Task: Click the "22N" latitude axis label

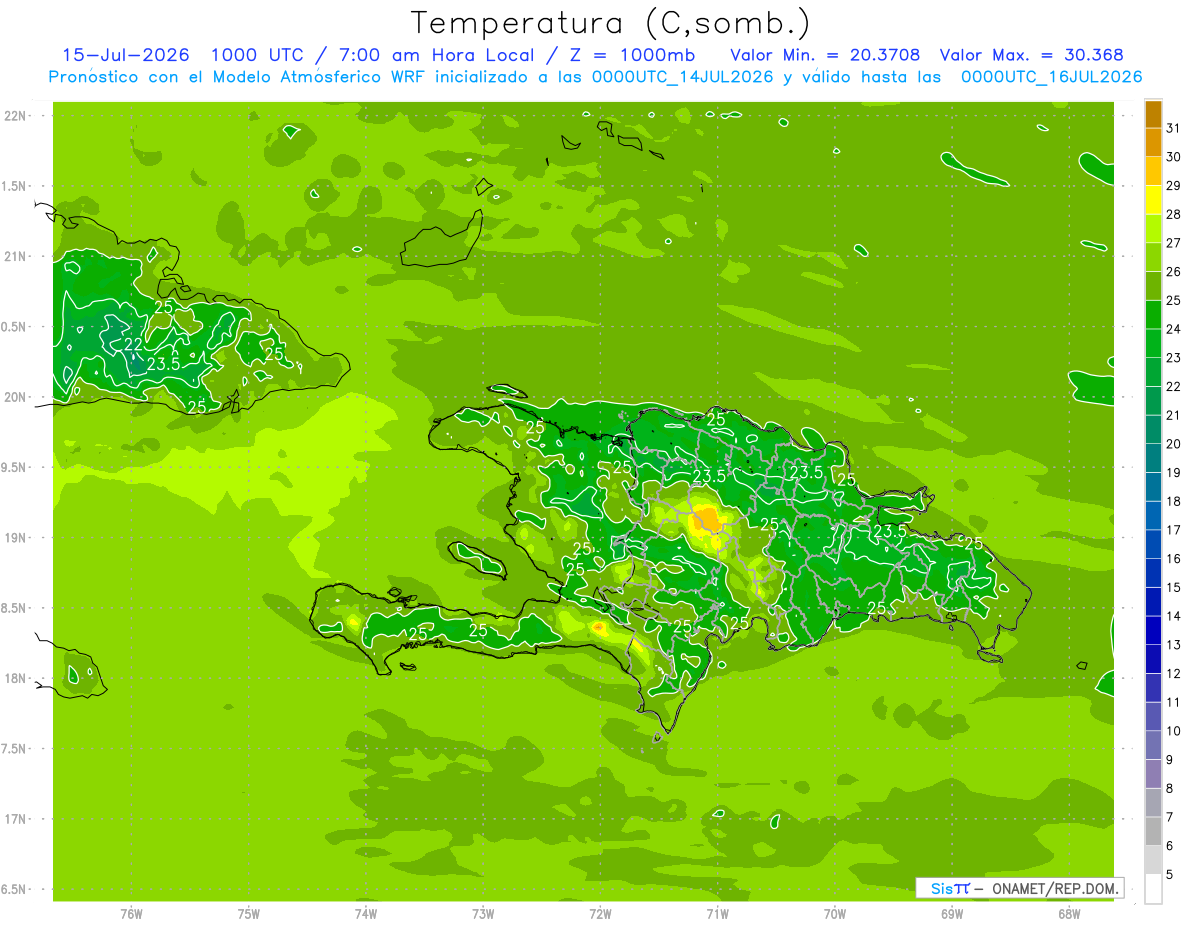Action: tap(17, 116)
